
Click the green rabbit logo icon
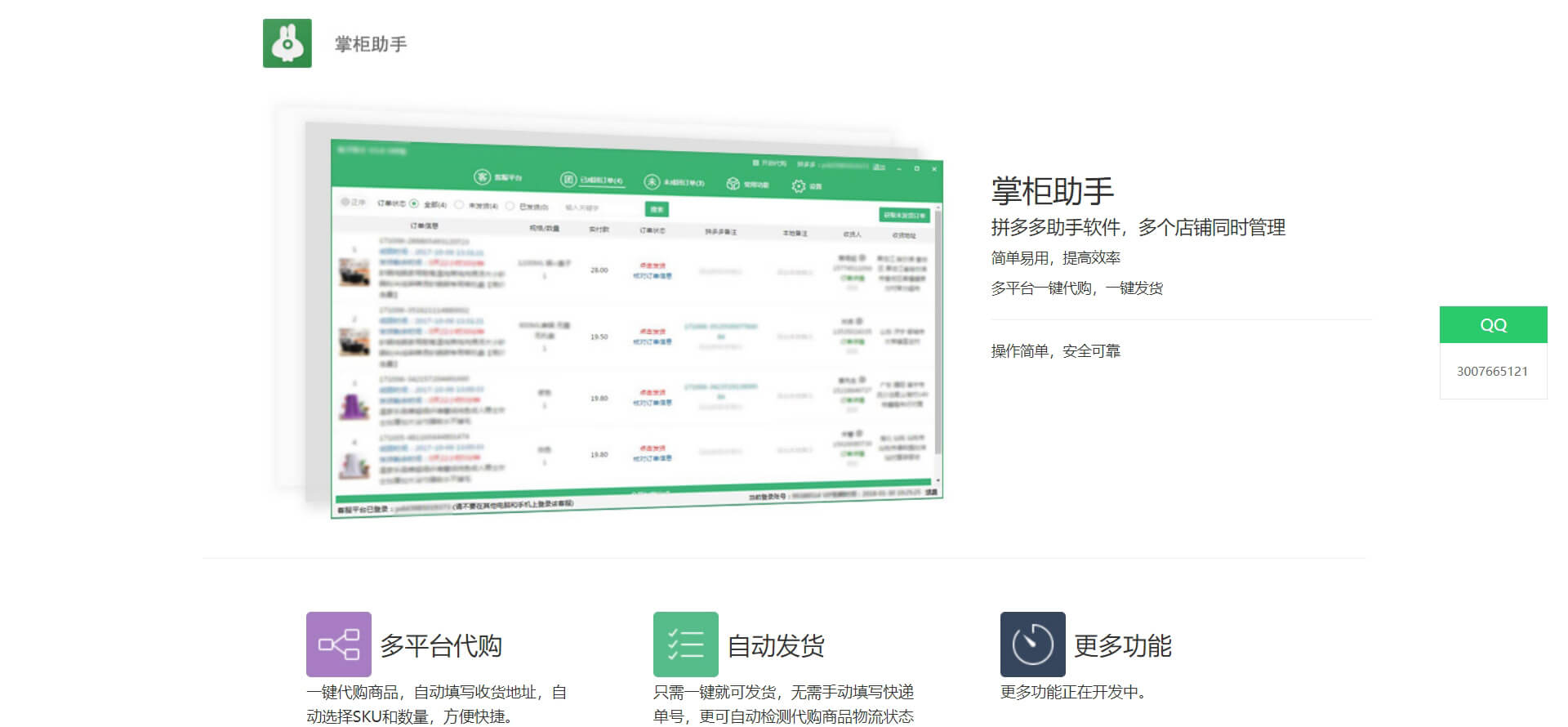click(287, 43)
